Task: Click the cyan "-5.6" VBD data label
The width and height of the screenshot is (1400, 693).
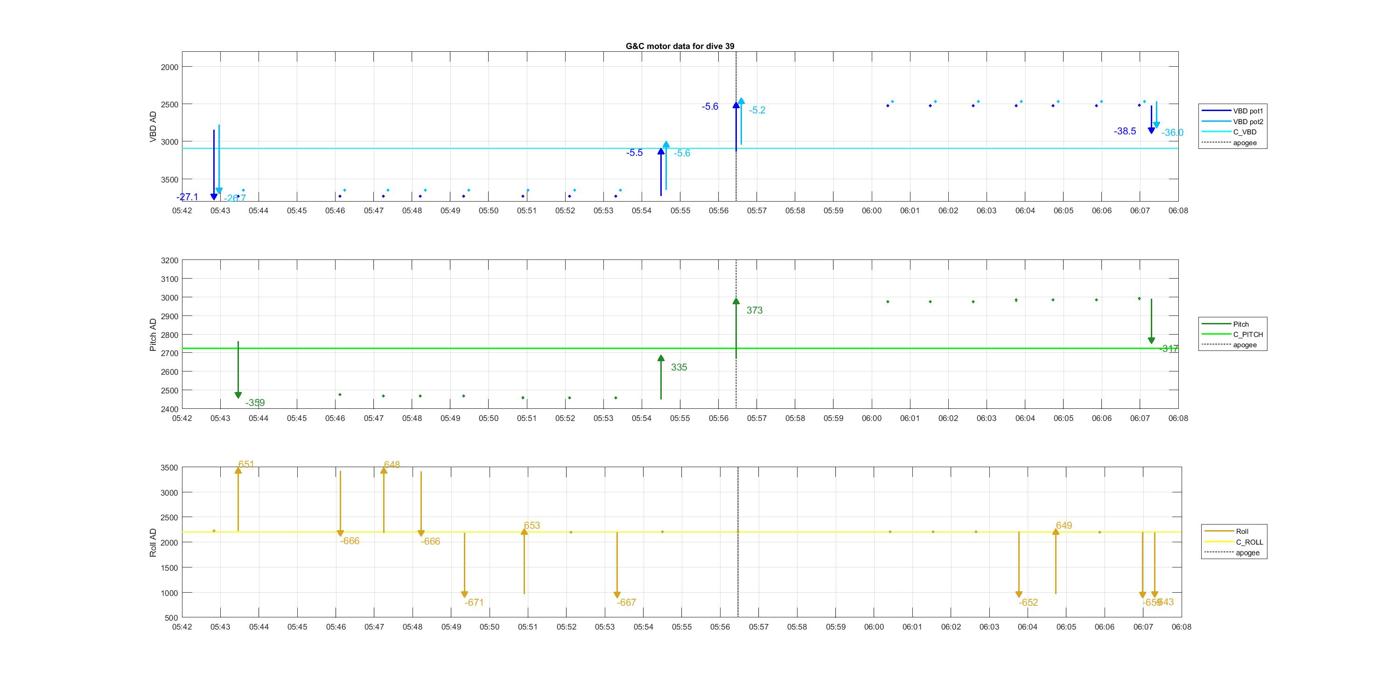Action: pyautogui.click(x=682, y=153)
